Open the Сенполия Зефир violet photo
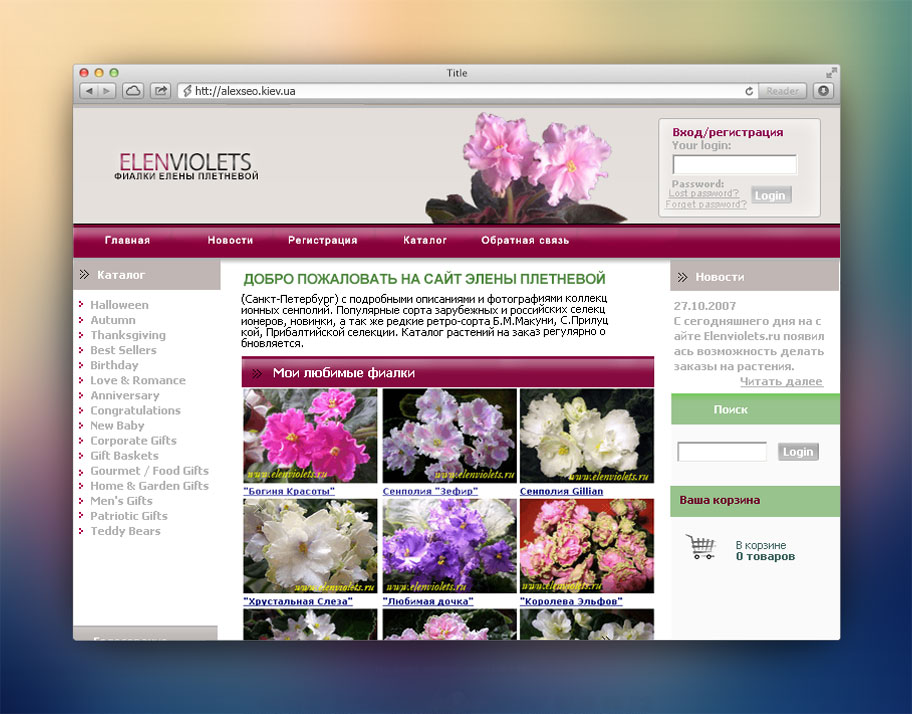Image resolution: width=912 pixels, height=714 pixels. pyautogui.click(x=449, y=436)
